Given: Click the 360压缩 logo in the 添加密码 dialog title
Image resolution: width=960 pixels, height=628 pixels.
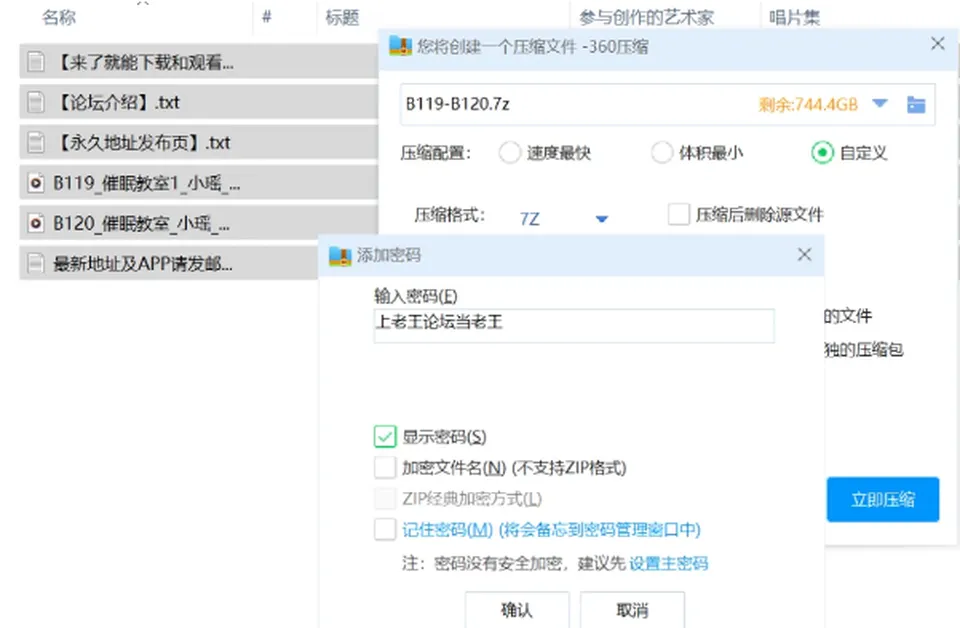Looking at the screenshot, I should click(x=340, y=255).
